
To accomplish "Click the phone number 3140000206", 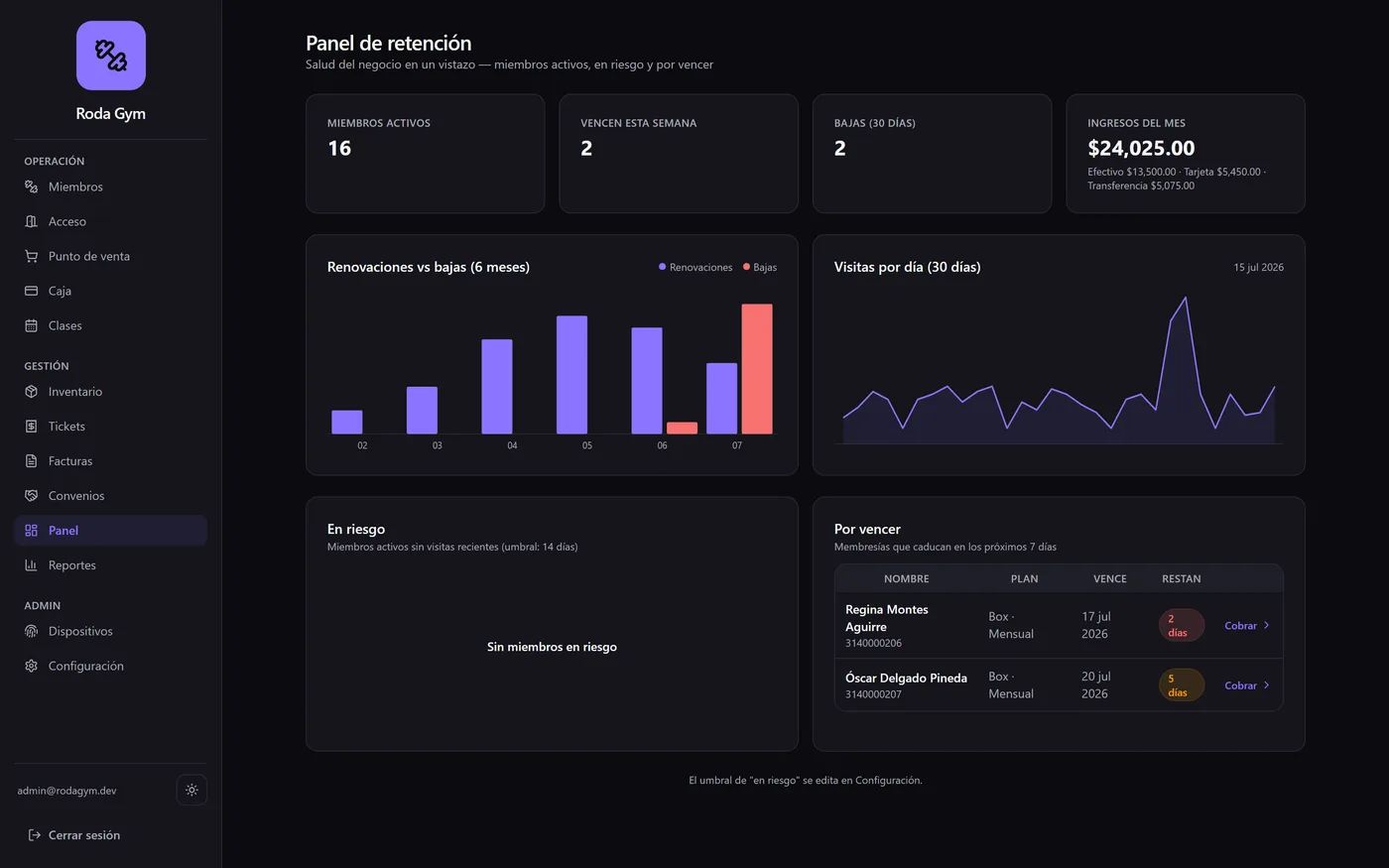I will (x=873, y=644).
